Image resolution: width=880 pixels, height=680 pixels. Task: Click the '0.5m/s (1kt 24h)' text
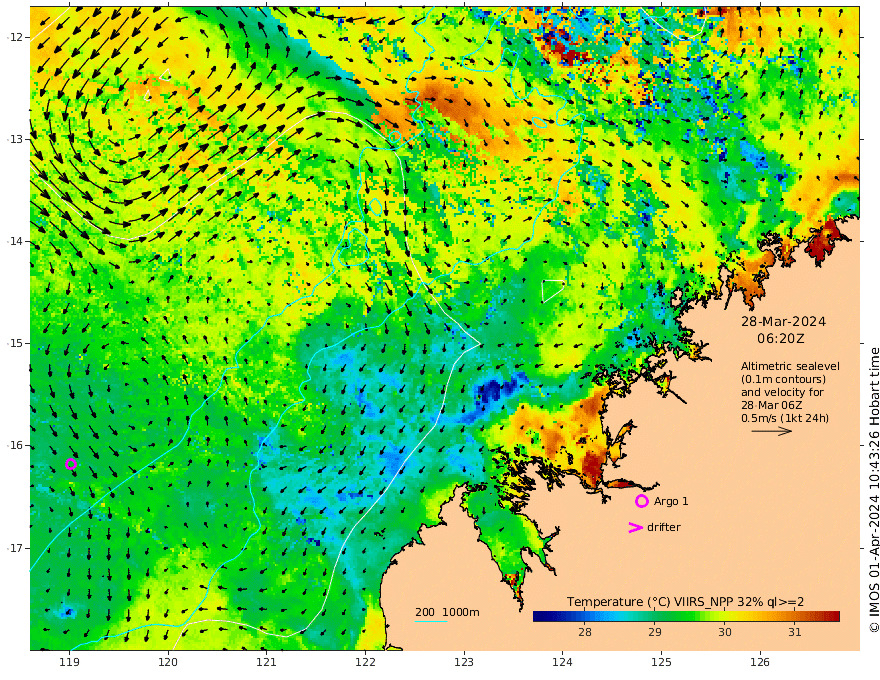785,418
